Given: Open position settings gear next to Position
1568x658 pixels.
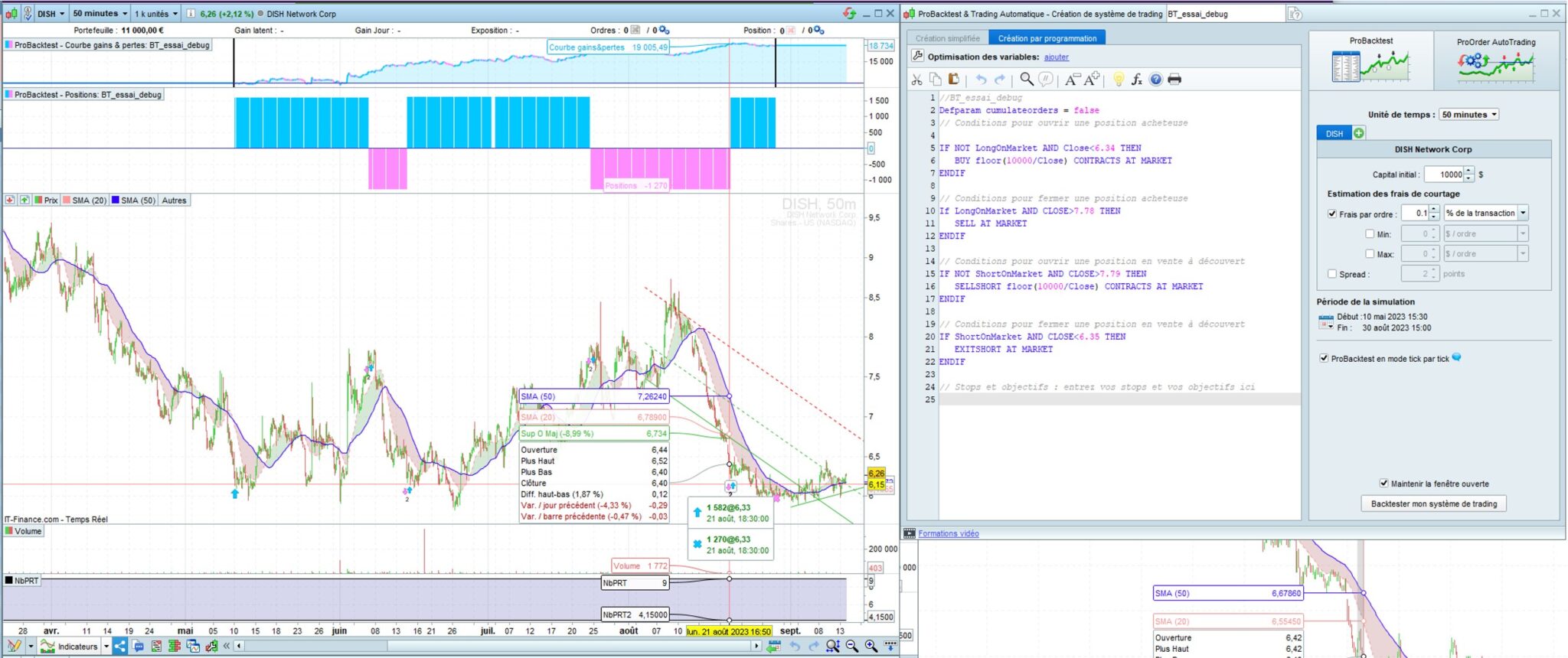Looking at the screenshot, I should click(x=818, y=31).
